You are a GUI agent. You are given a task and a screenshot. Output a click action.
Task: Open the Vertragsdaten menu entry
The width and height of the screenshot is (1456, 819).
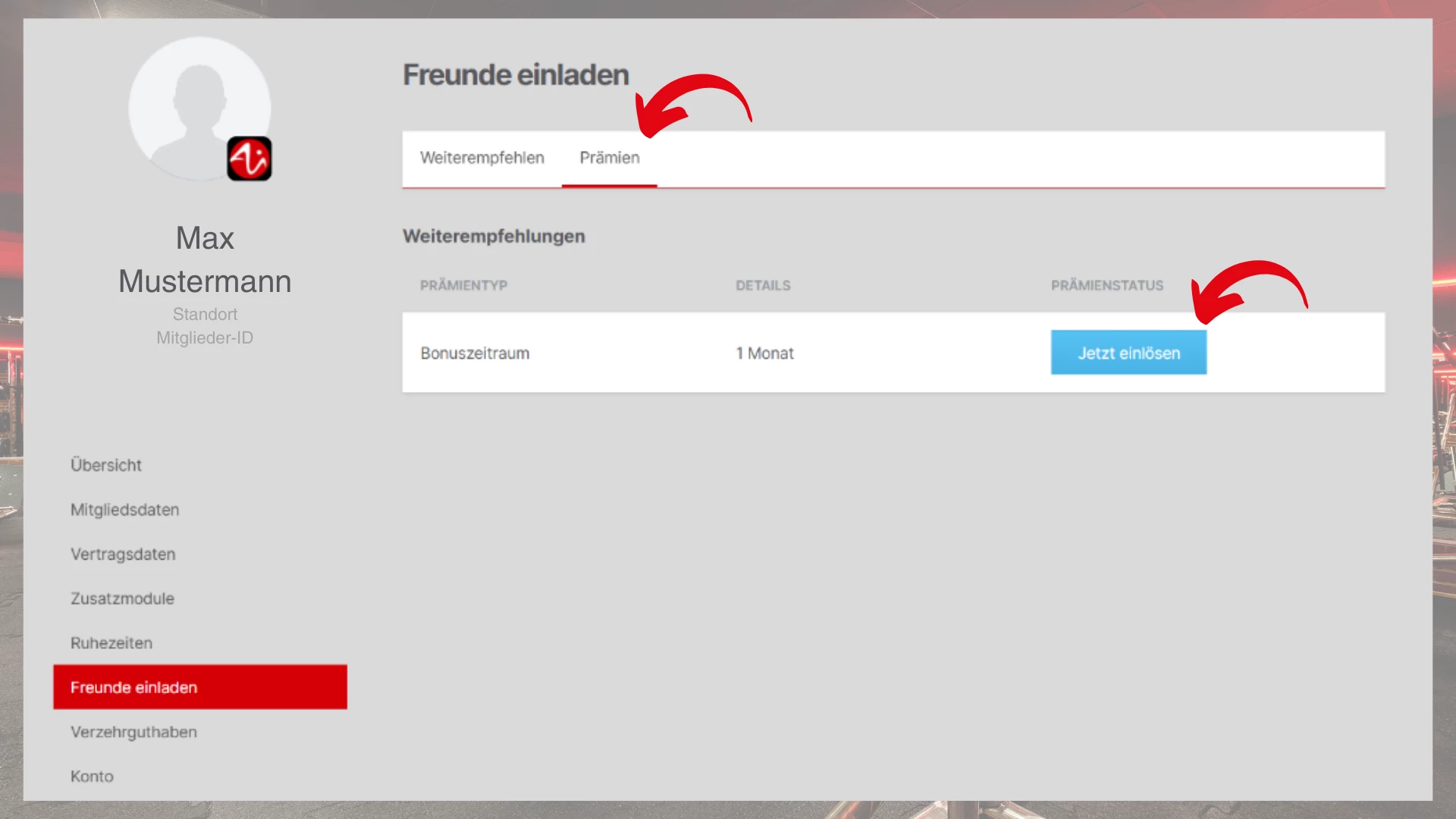123,554
